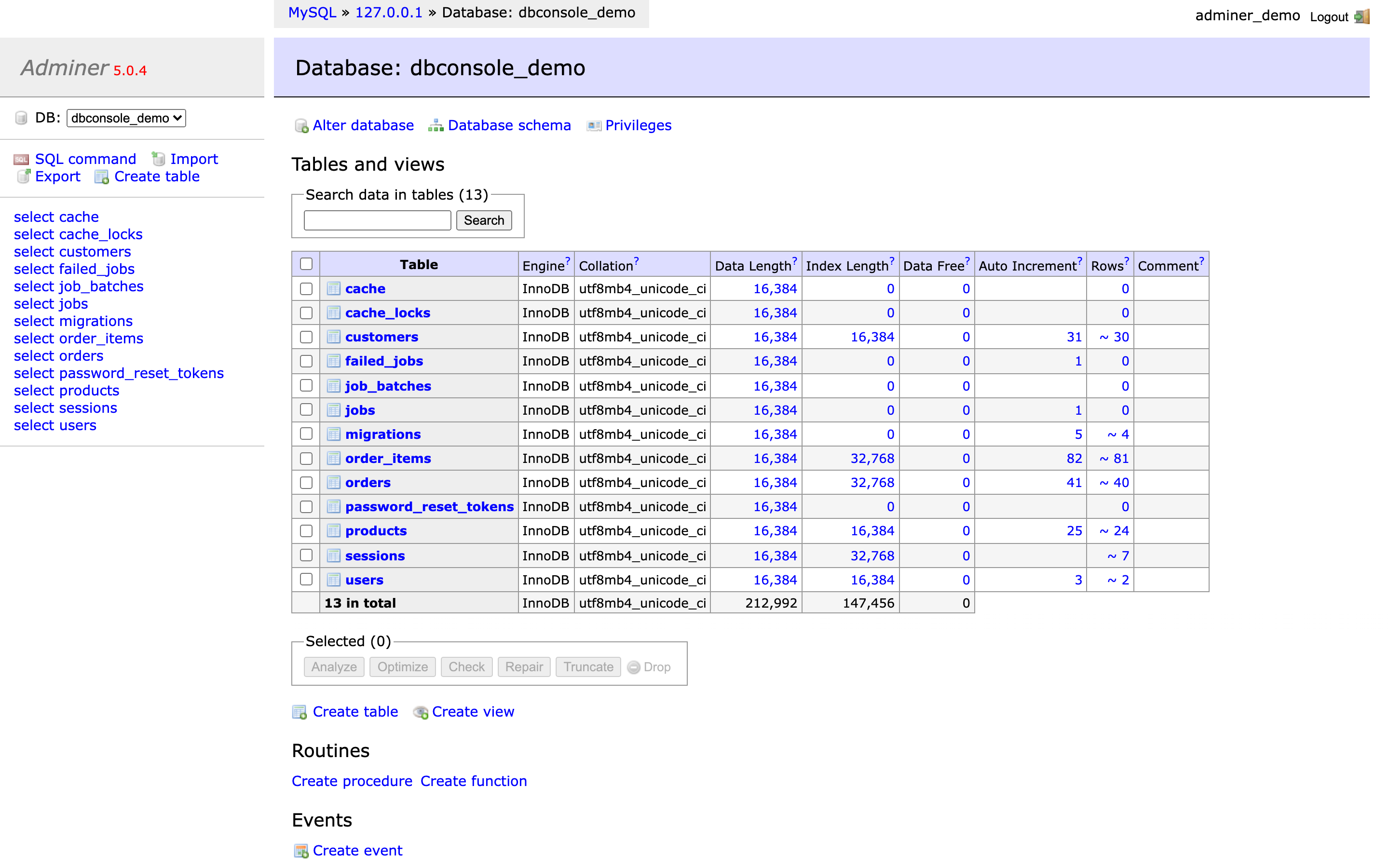The width and height of the screenshot is (1389, 868).
Task: Click the Create event icon
Action: 301,851
